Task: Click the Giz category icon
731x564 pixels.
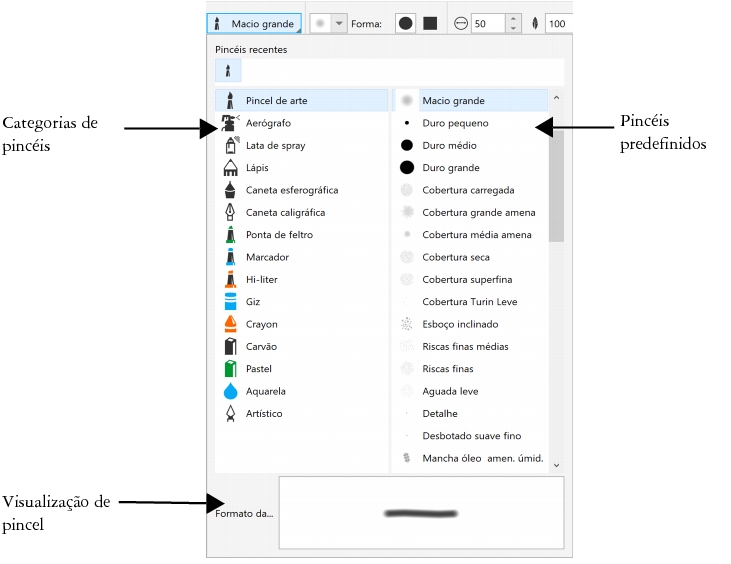Action: [x=230, y=302]
